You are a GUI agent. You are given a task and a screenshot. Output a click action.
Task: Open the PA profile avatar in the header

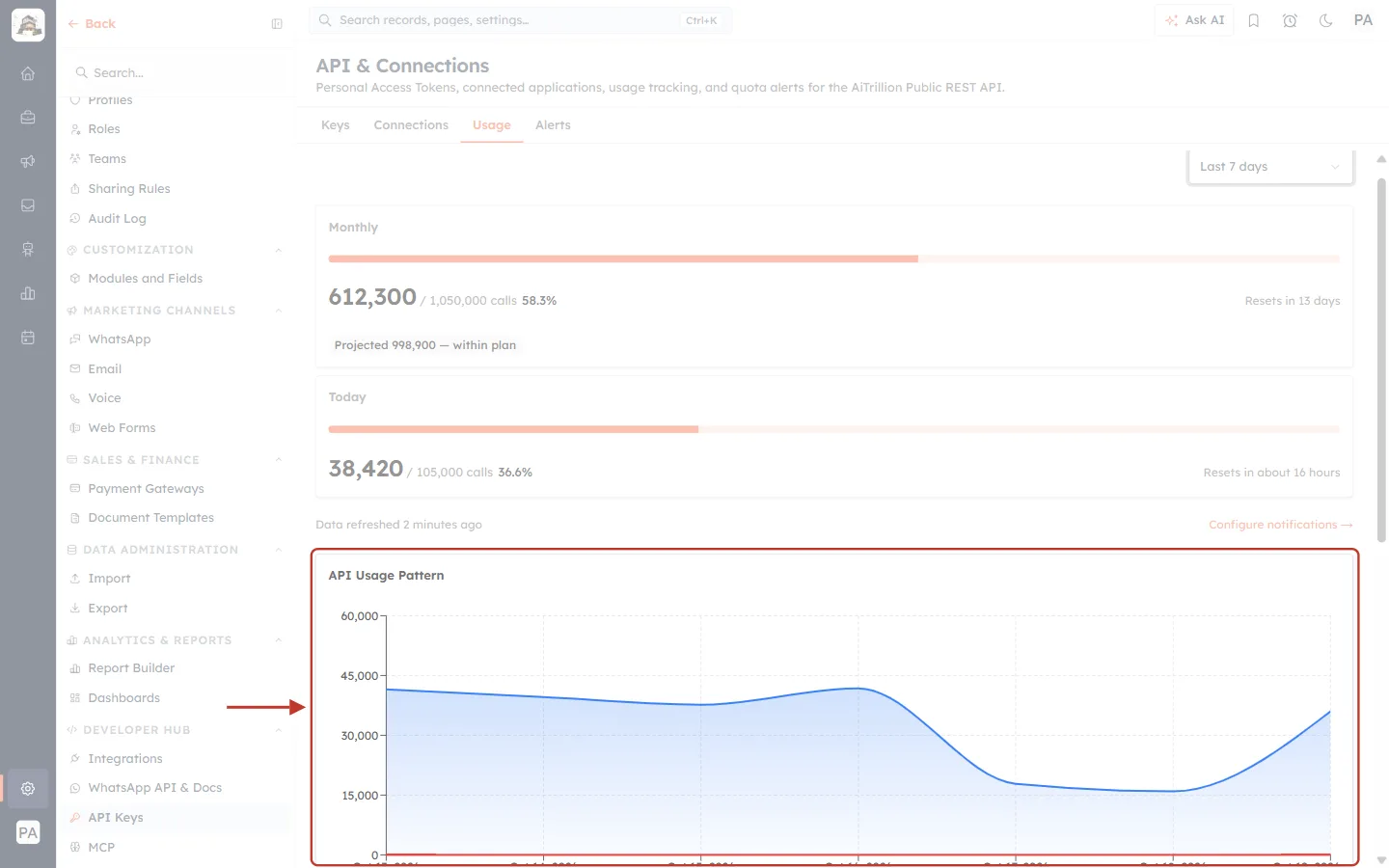point(1363,20)
